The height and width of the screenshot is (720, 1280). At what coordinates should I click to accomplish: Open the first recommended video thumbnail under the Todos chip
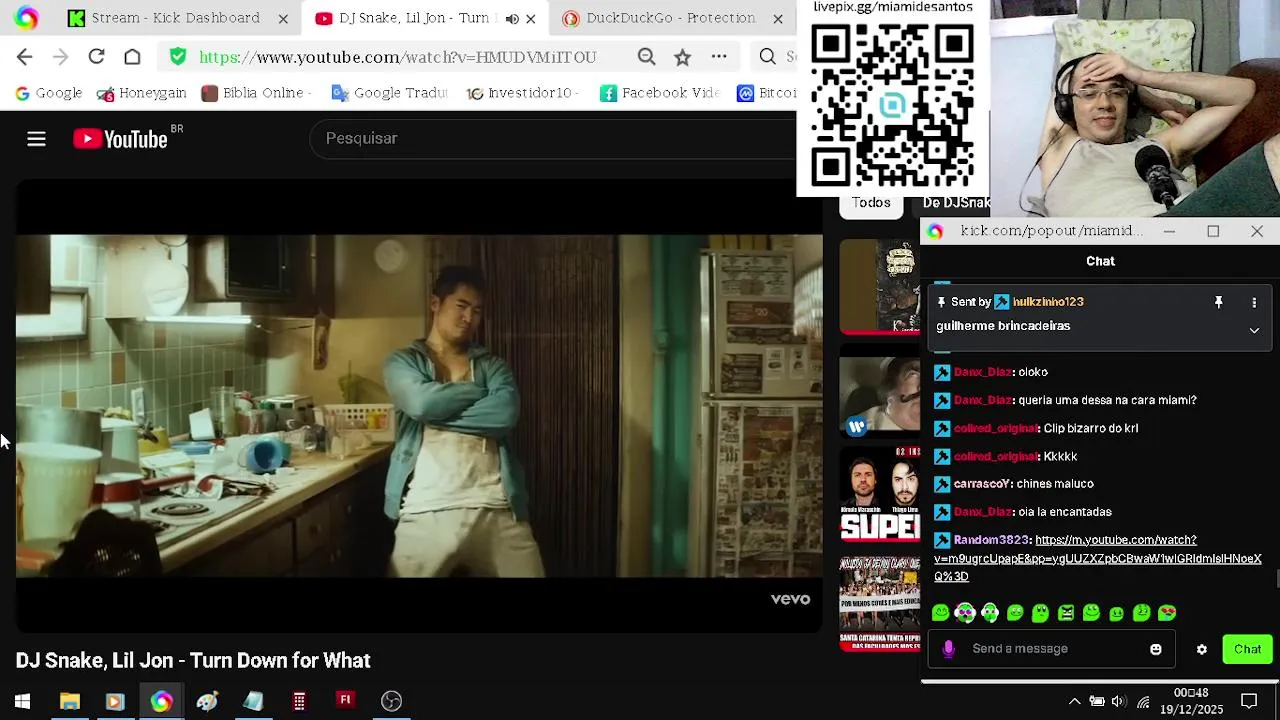pyautogui.click(x=879, y=285)
